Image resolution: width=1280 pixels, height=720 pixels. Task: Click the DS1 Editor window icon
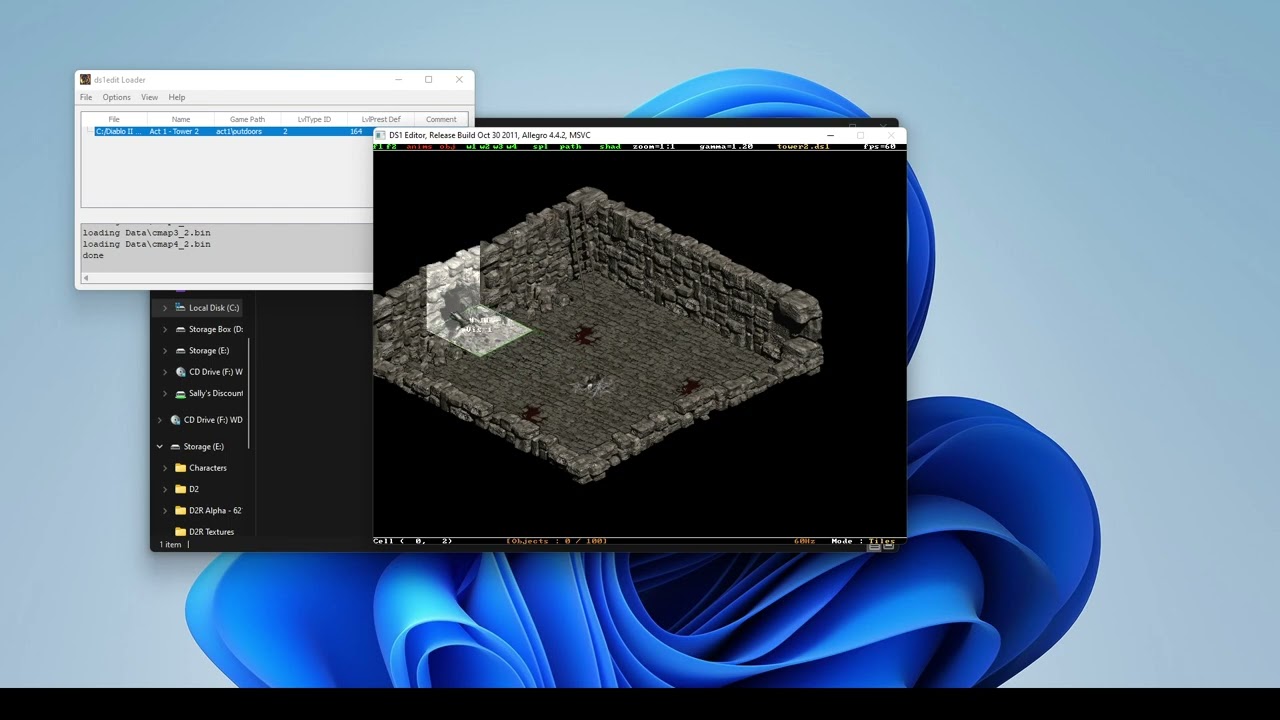coord(381,135)
